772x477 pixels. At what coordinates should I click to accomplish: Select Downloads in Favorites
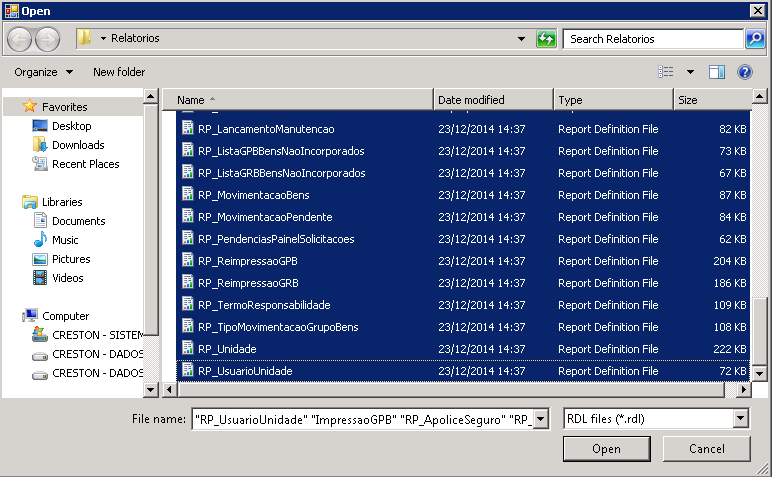[78, 145]
